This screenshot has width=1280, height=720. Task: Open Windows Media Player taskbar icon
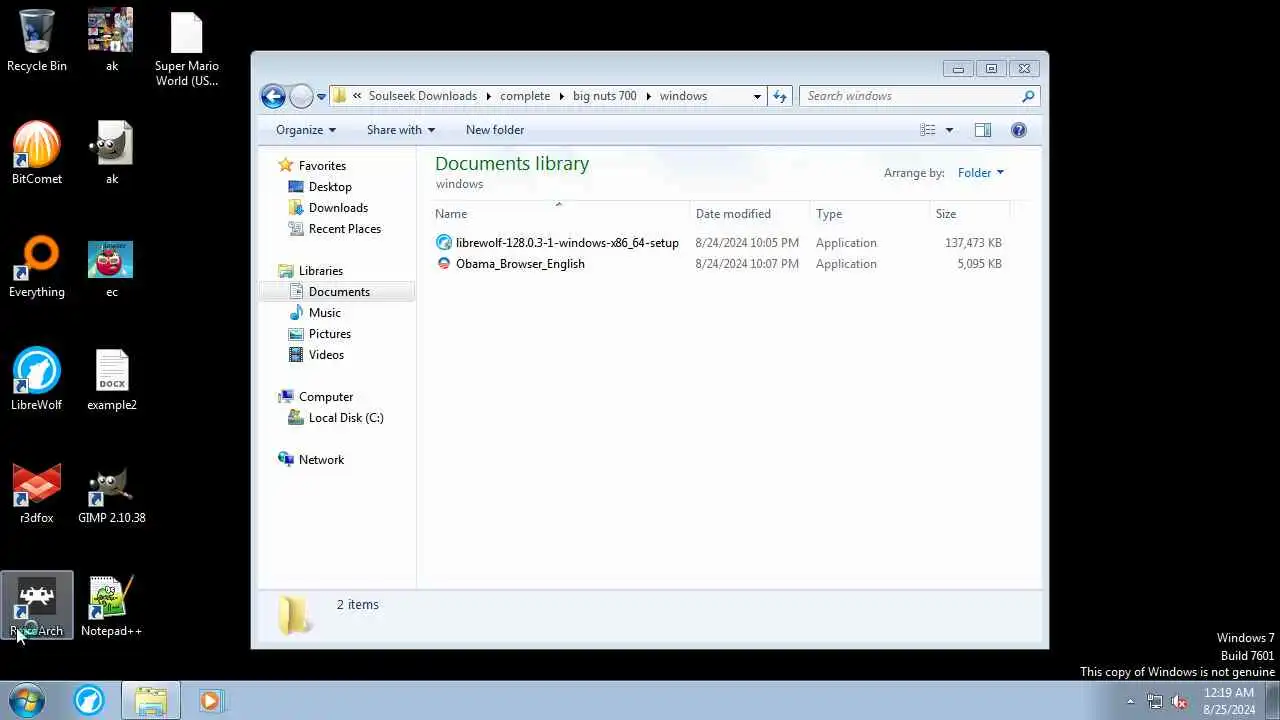pyautogui.click(x=211, y=701)
